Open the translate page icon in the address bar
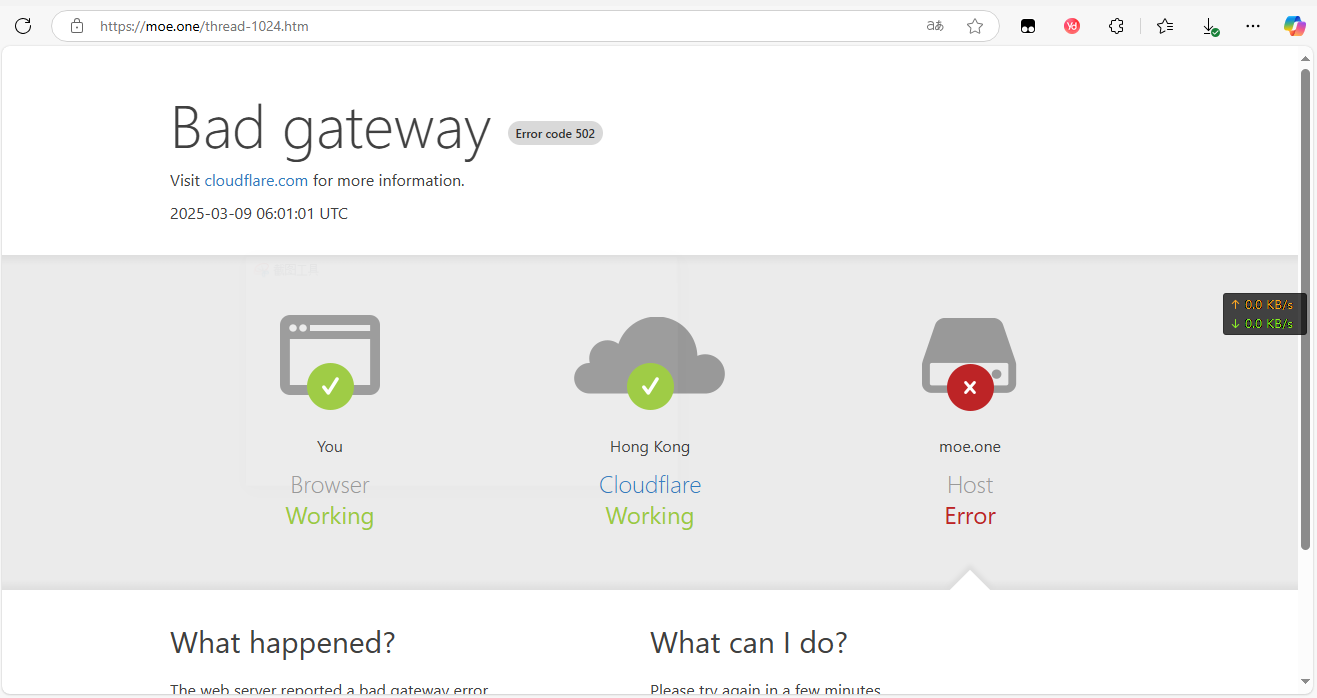The image size is (1317, 698). point(935,26)
